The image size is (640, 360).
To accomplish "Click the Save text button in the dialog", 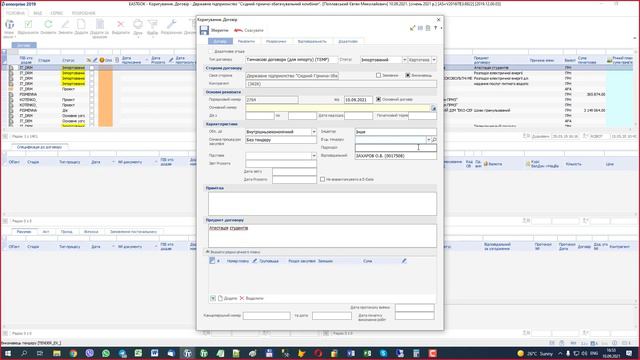I will click(x=220, y=30).
